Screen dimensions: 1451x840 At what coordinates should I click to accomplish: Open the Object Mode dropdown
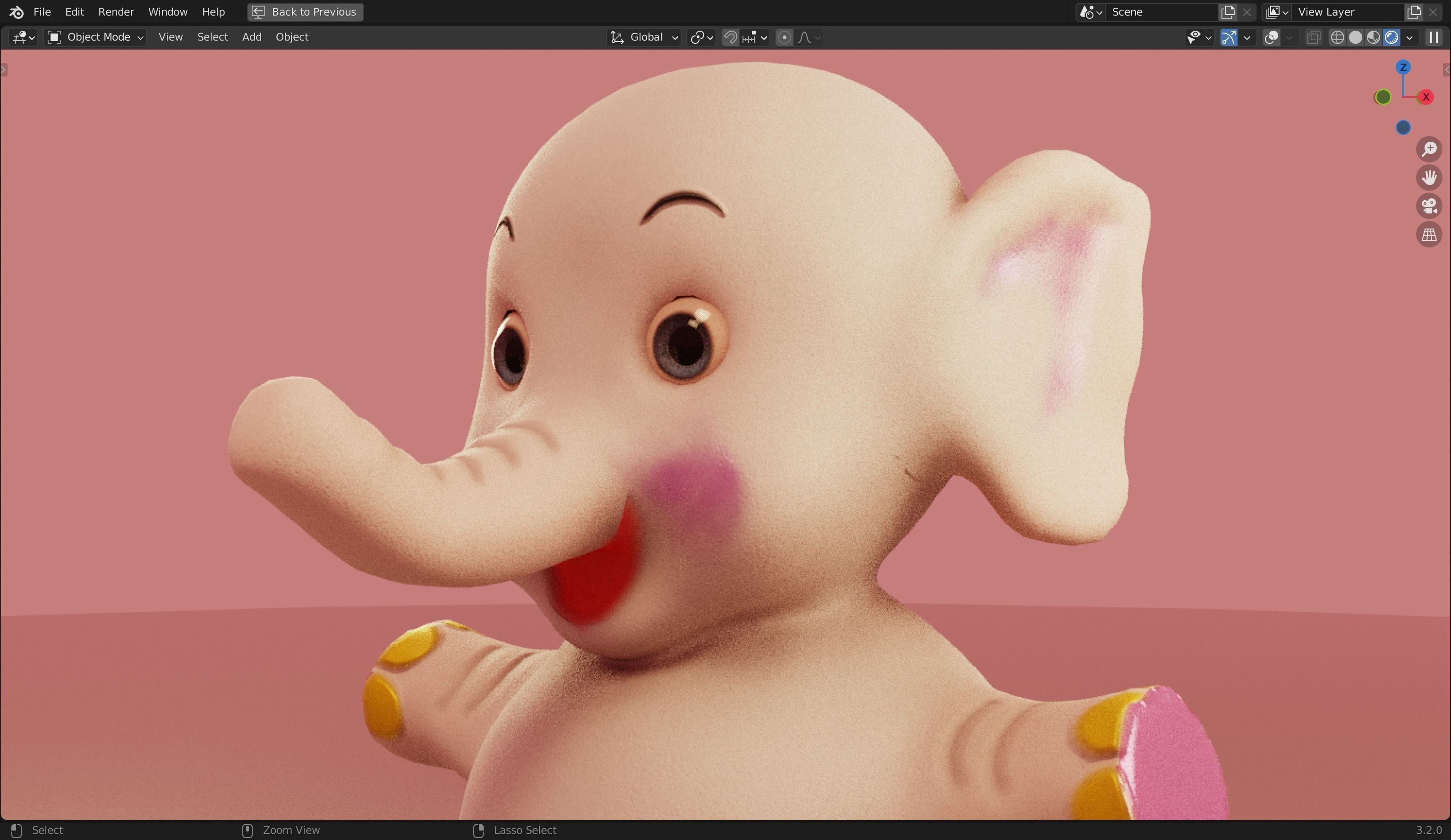(x=95, y=37)
